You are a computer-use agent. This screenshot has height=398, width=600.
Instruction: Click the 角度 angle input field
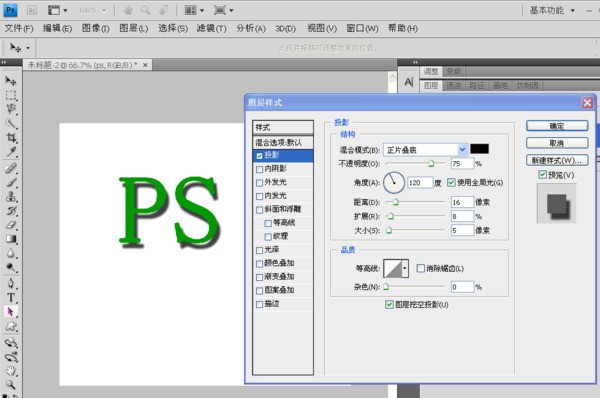tap(420, 183)
